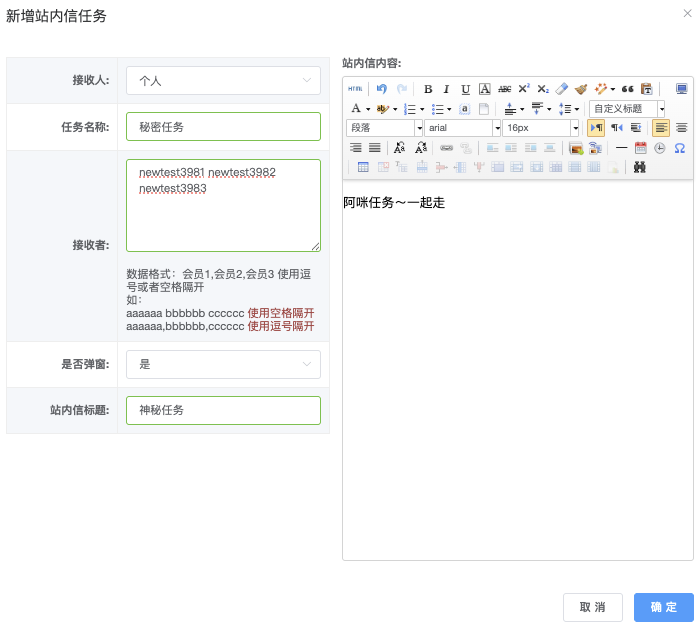Expand the 是否弹窗 dropdown
This screenshot has height=625, width=698.
click(223, 364)
